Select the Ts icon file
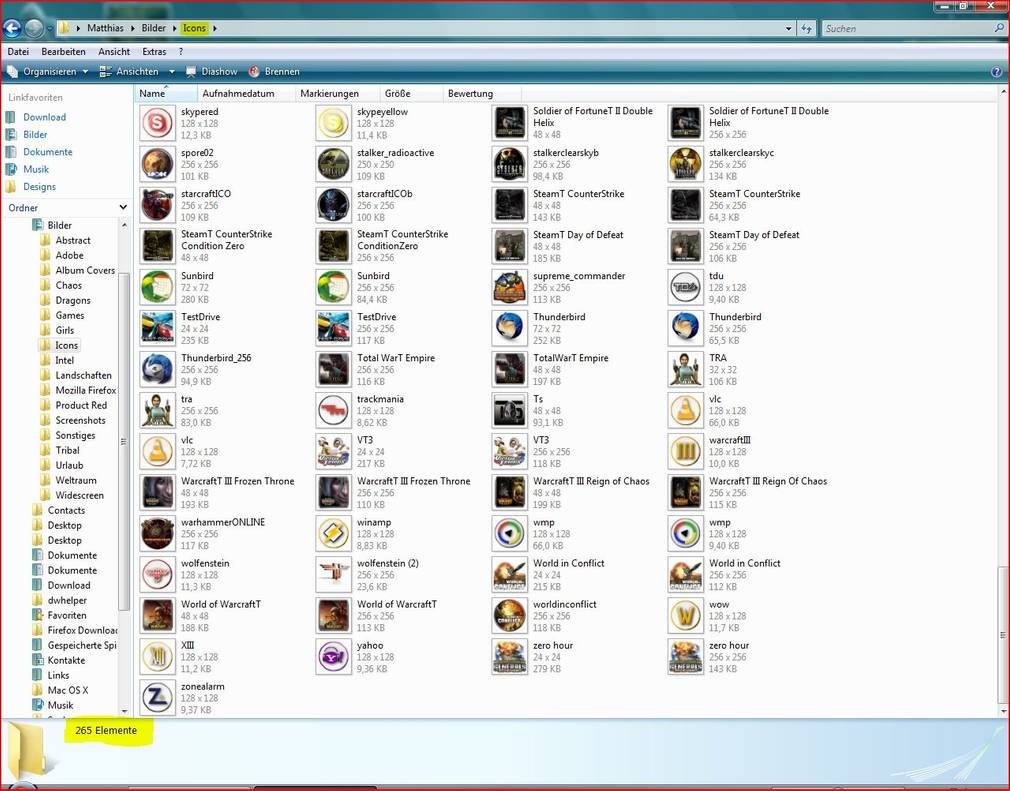This screenshot has width=1010, height=791. click(x=510, y=410)
